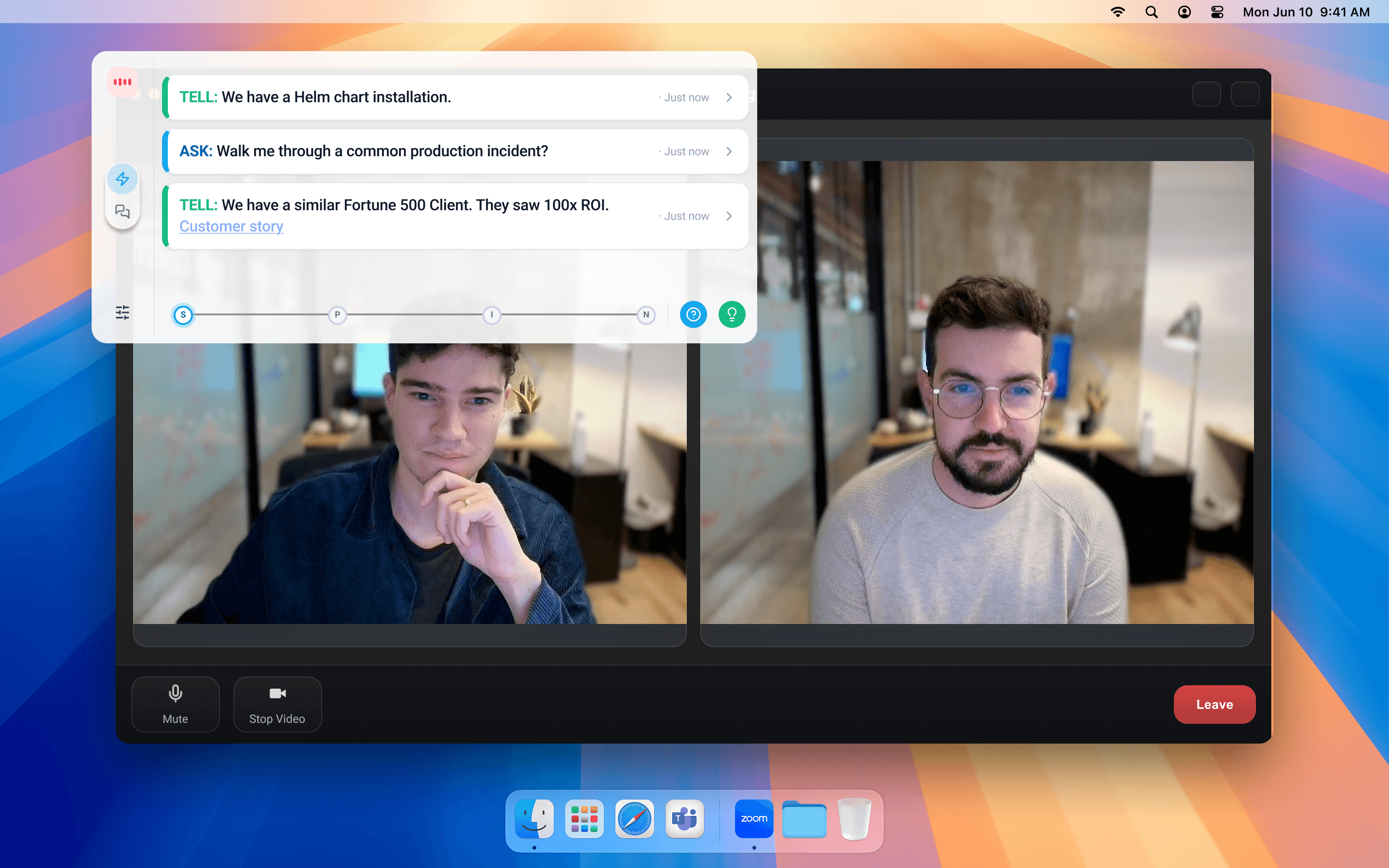
Task: Open the sliders settings icon
Action: pyautogui.click(x=122, y=312)
